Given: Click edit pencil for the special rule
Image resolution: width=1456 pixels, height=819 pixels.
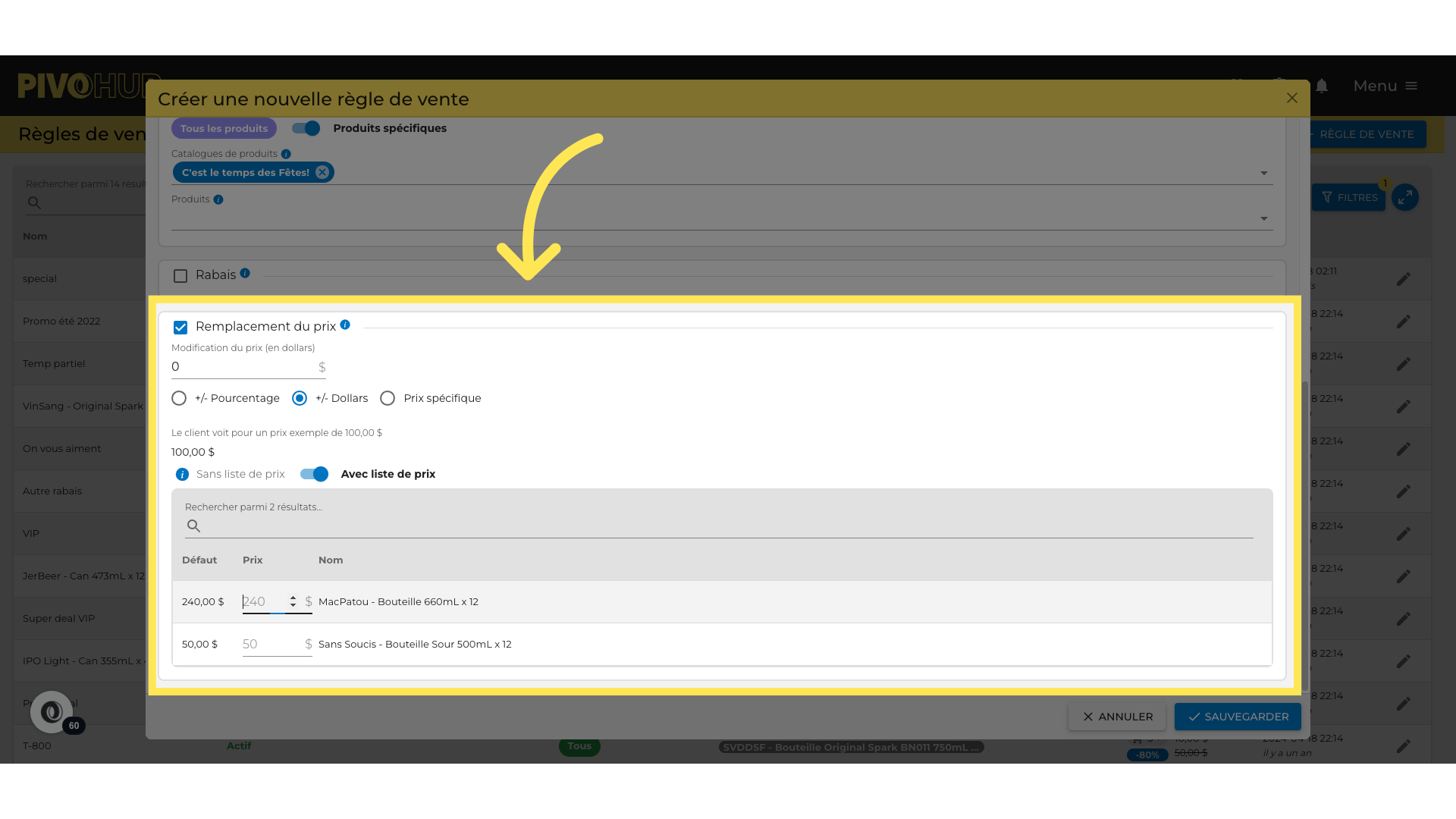Looking at the screenshot, I should (1404, 279).
